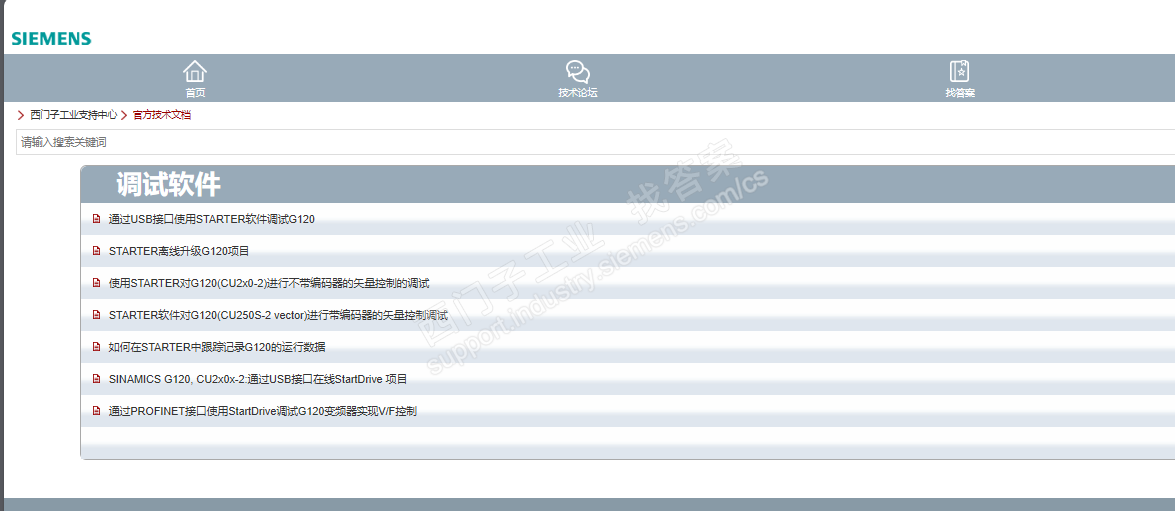1175x511 pixels.
Task: Open 如何在STARTER中跟踪记录G120的运行数据 document
Action: click(217, 348)
